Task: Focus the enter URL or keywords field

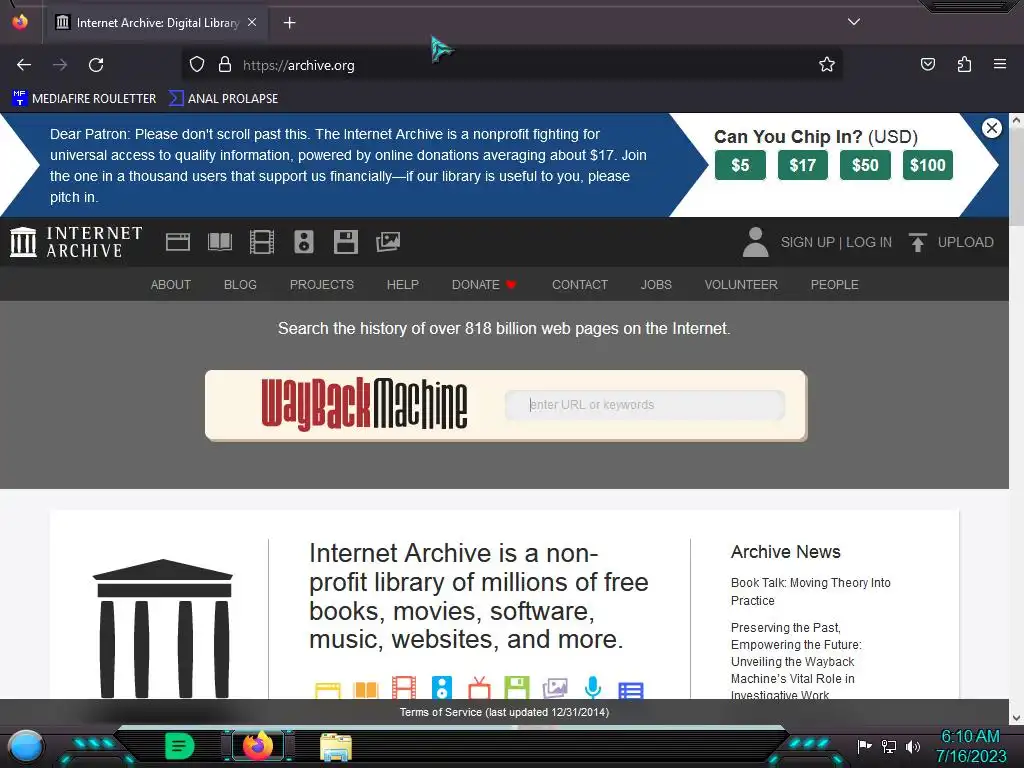Action: (645, 405)
